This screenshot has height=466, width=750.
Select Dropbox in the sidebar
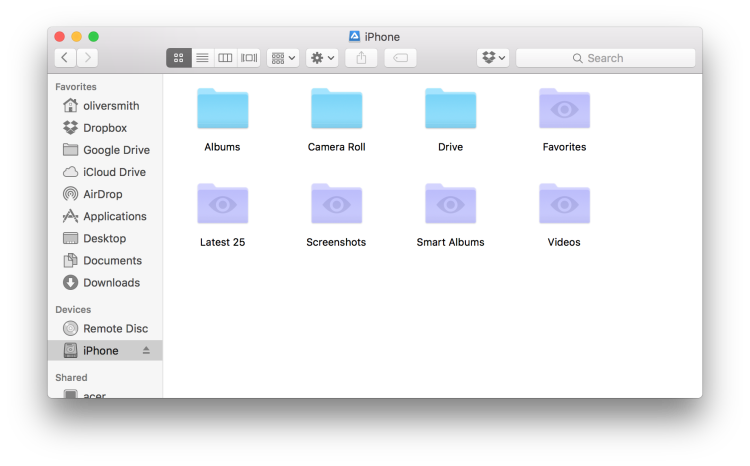[x=105, y=128]
